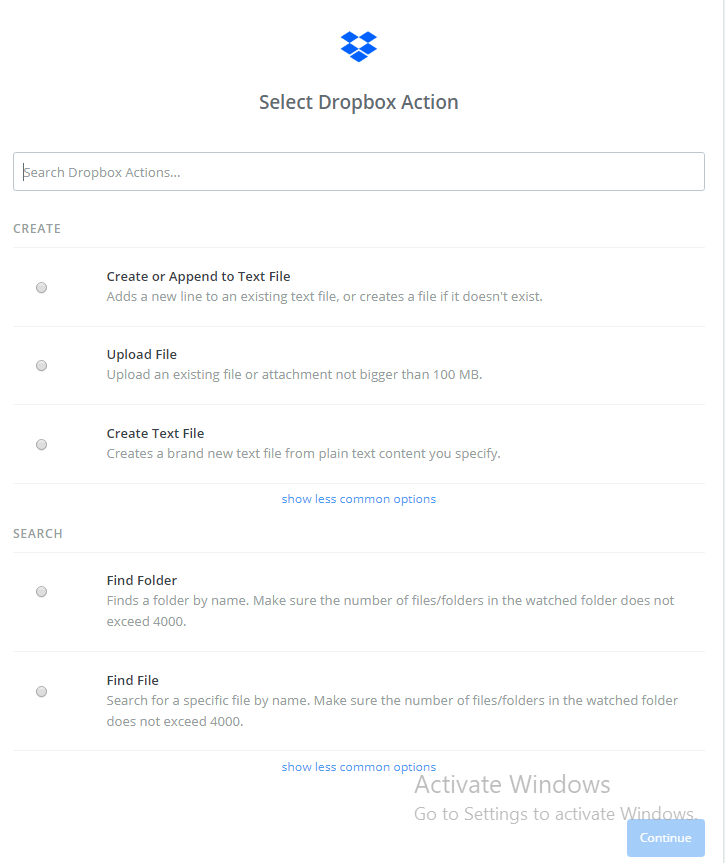Click the Continue button
The image size is (725, 863).
click(x=666, y=838)
